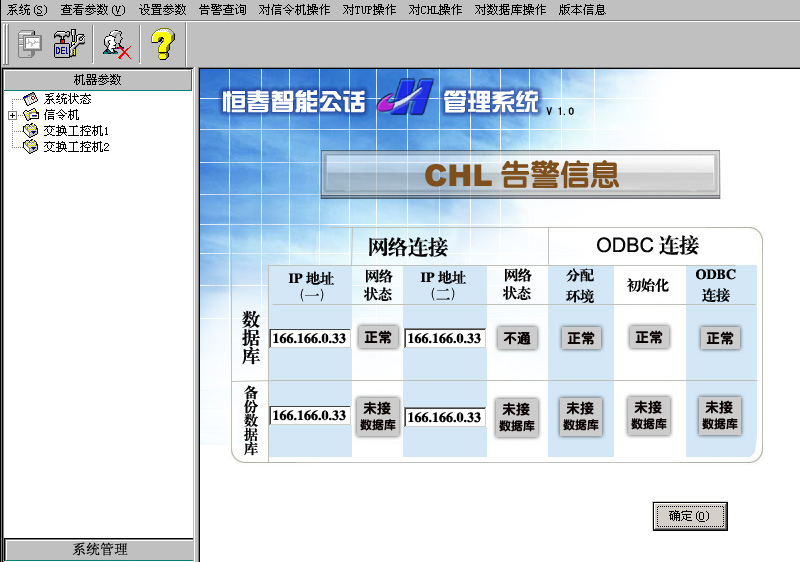Click the 交换工控机1 node icon
The image size is (800, 562).
click(x=31, y=131)
